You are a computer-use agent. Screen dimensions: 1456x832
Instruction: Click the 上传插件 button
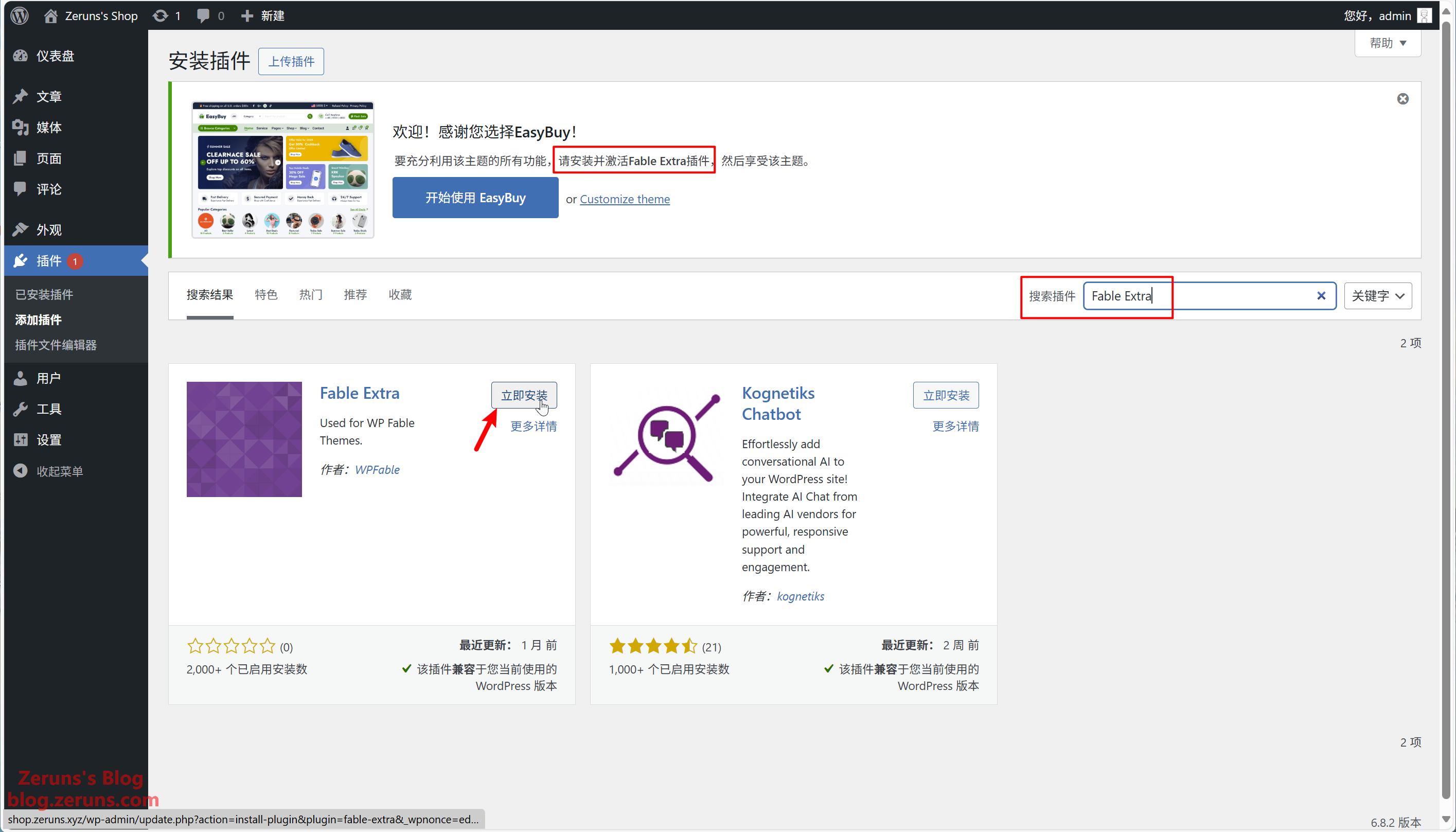(x=291, y=61)
